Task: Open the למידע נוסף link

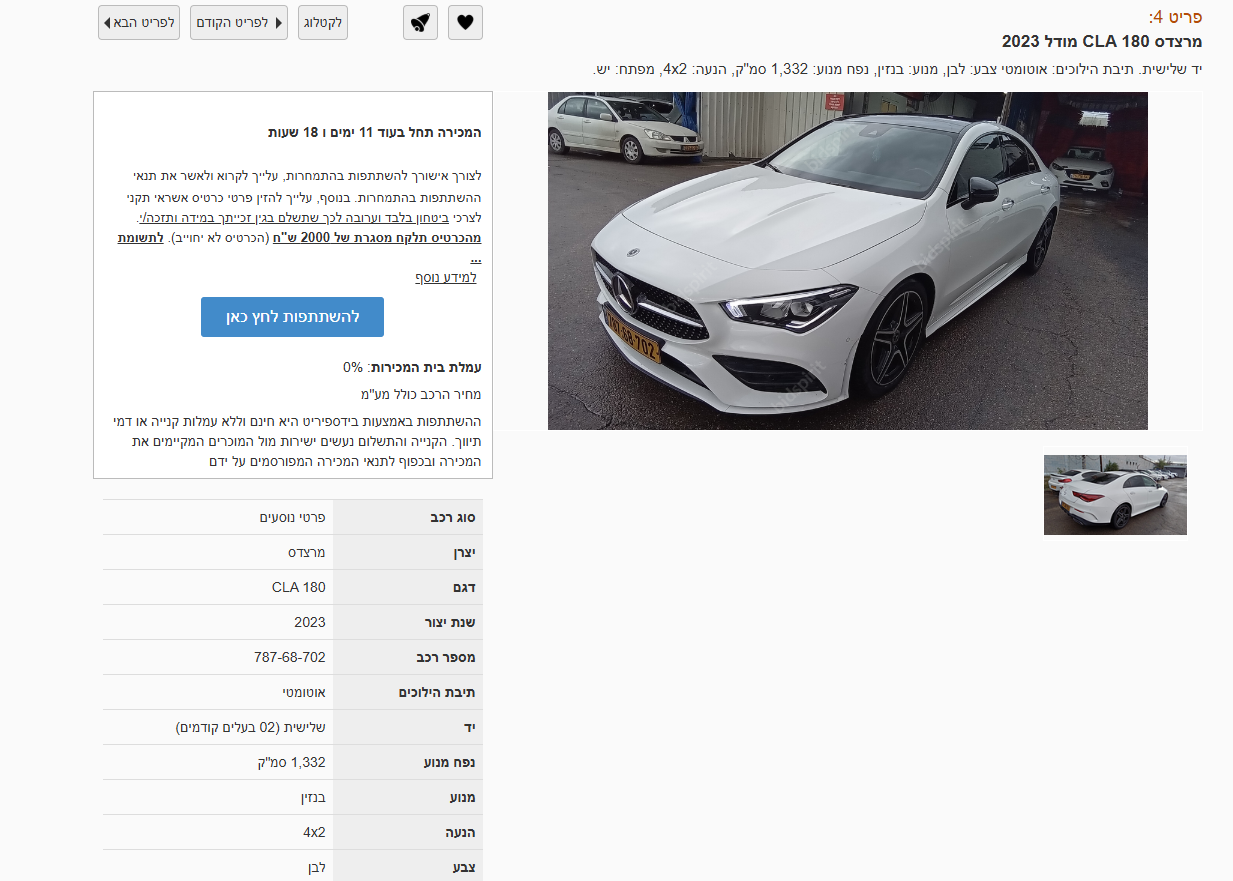Action: click(x=446, y=277)
